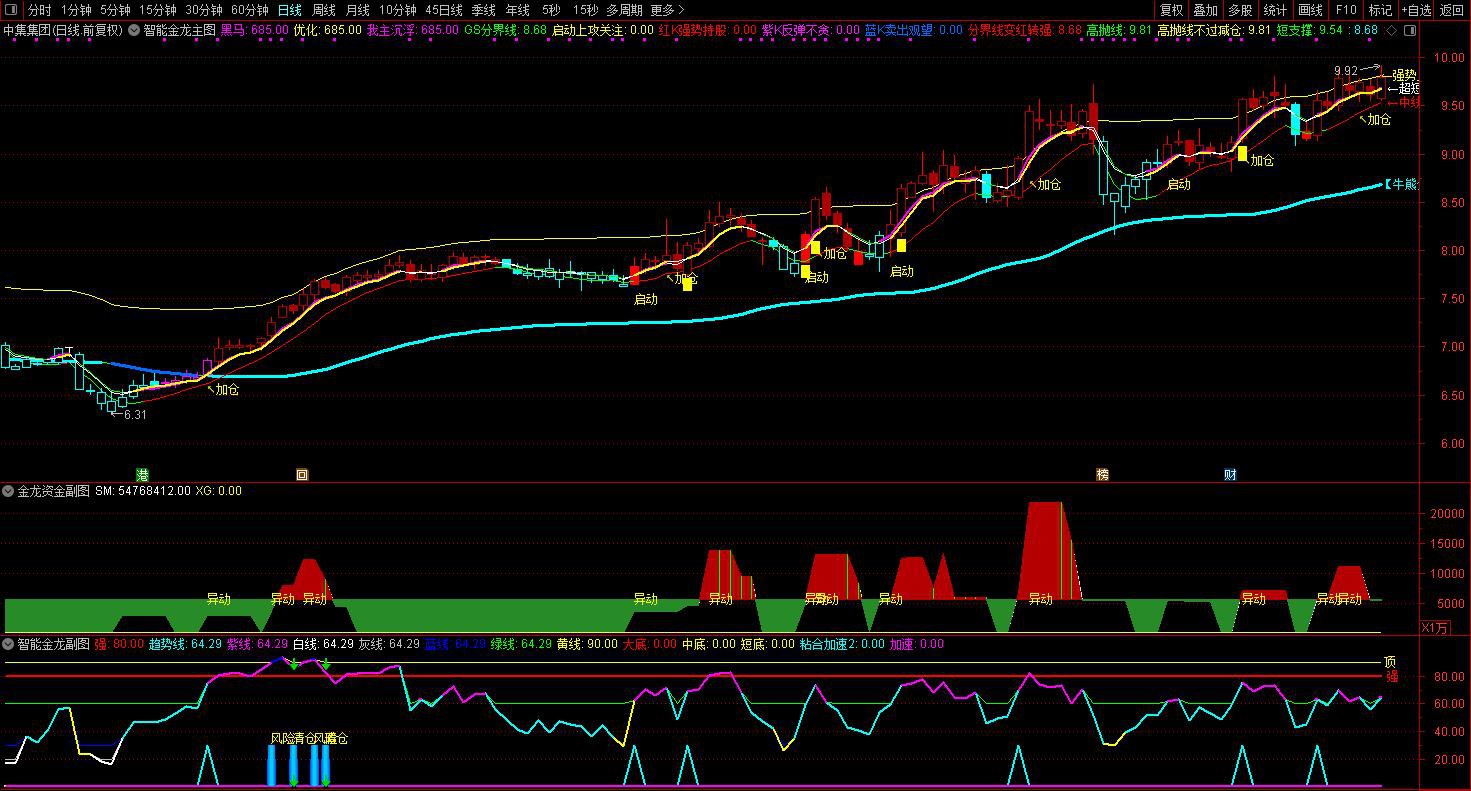Expand the 智能金龙副图 indicator dropdown
The image size is (1471, 791).
[8, 644]
